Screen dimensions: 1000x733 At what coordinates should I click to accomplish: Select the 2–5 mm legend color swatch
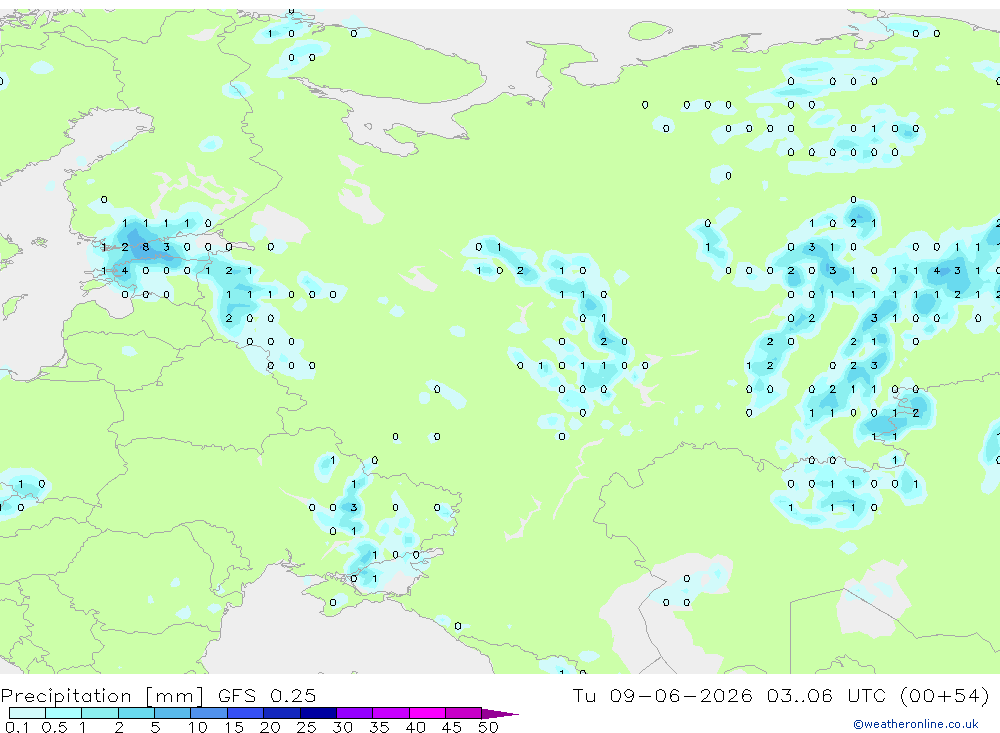pyautogui.click(x=136, y=713)
